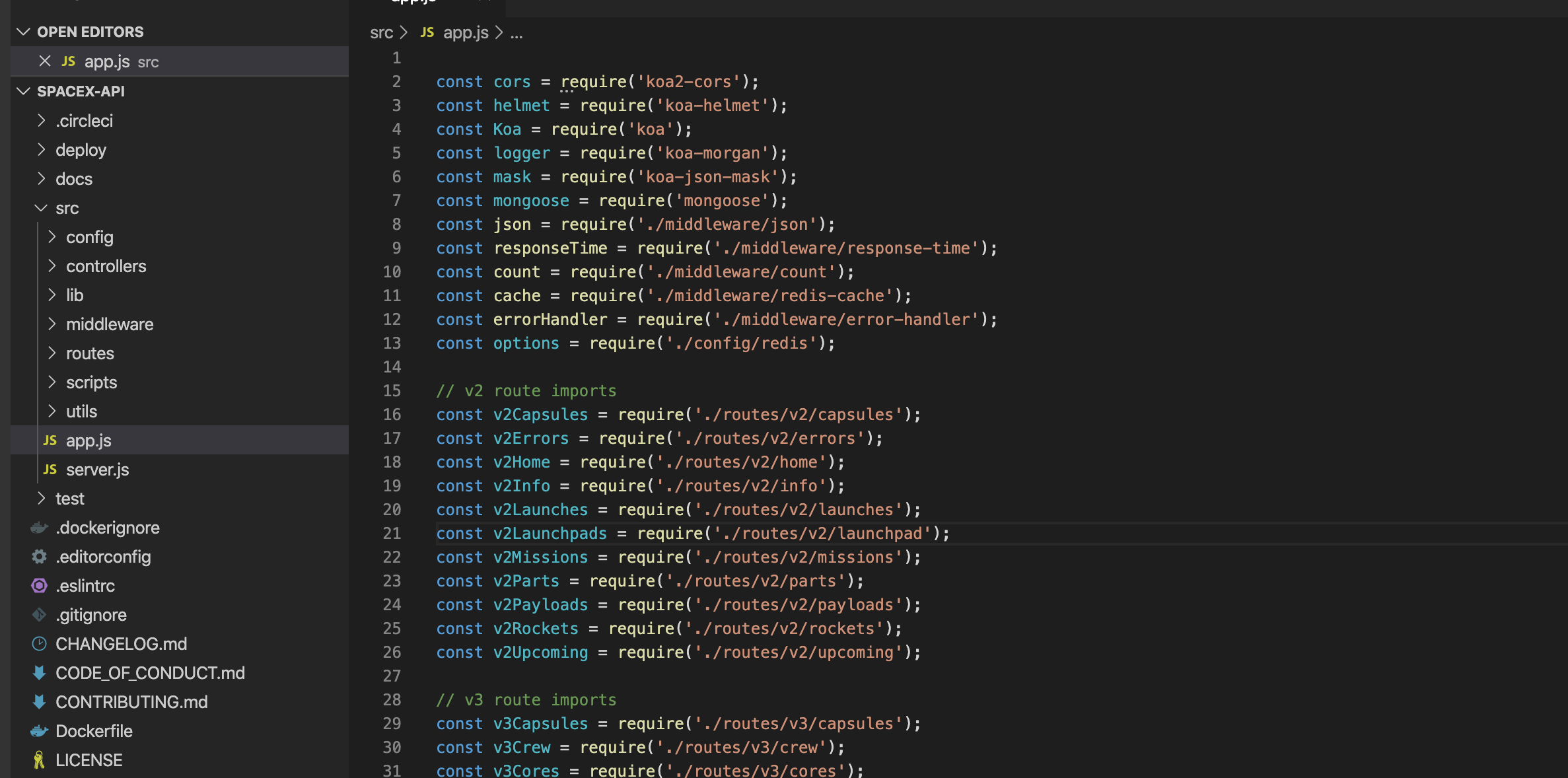Click the ESLint icon beside .eslintrc
Screen dimensions: 1568x778
40,586
